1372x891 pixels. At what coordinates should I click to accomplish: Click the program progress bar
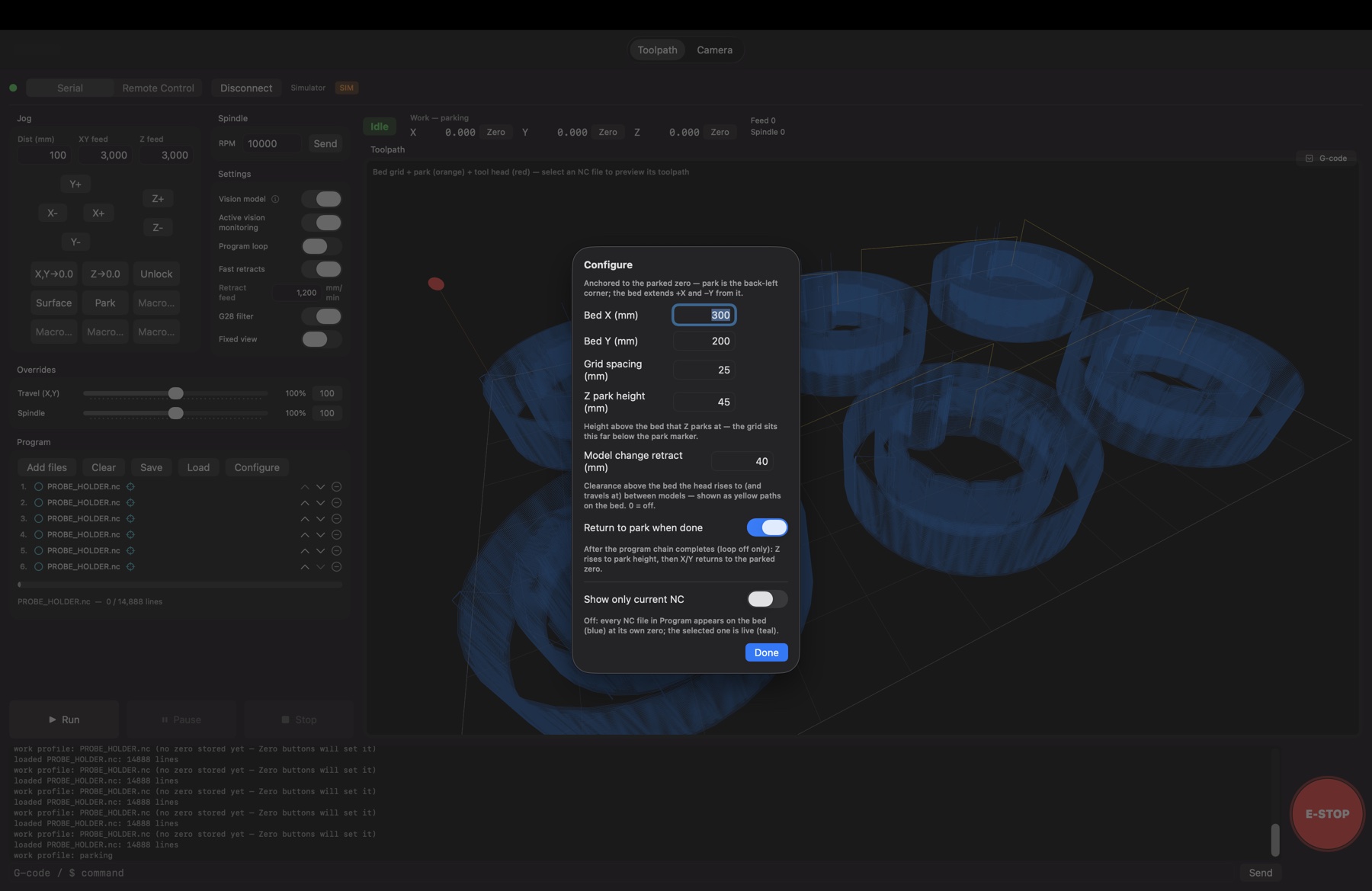click(x=180, y=585)
